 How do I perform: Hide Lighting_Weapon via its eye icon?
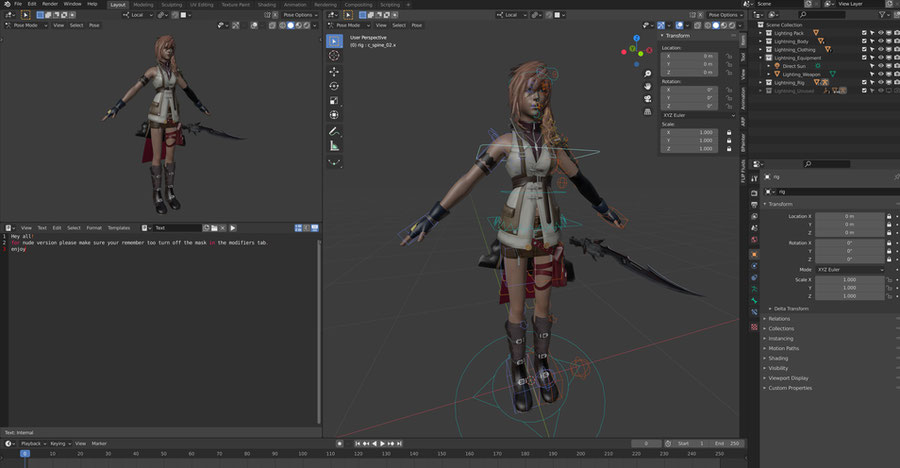coord(880,74)
